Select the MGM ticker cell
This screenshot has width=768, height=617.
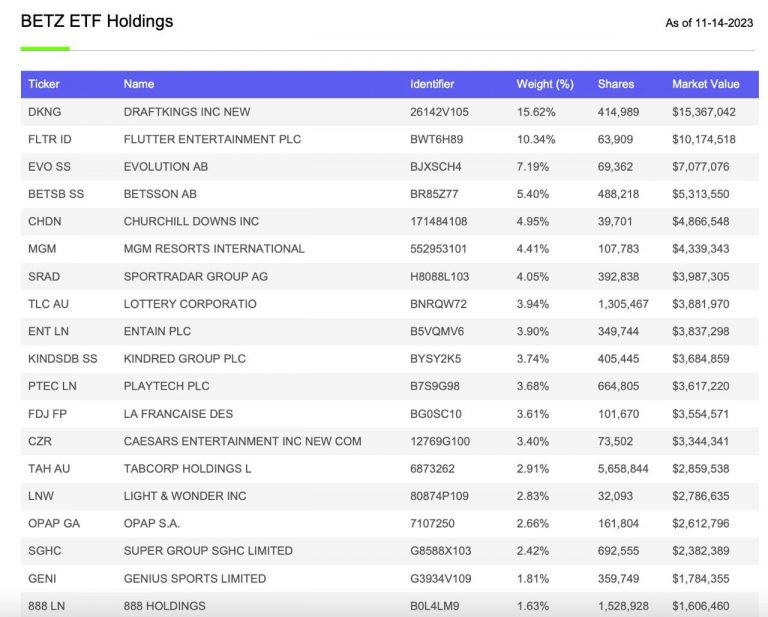[x=42, y=249]
